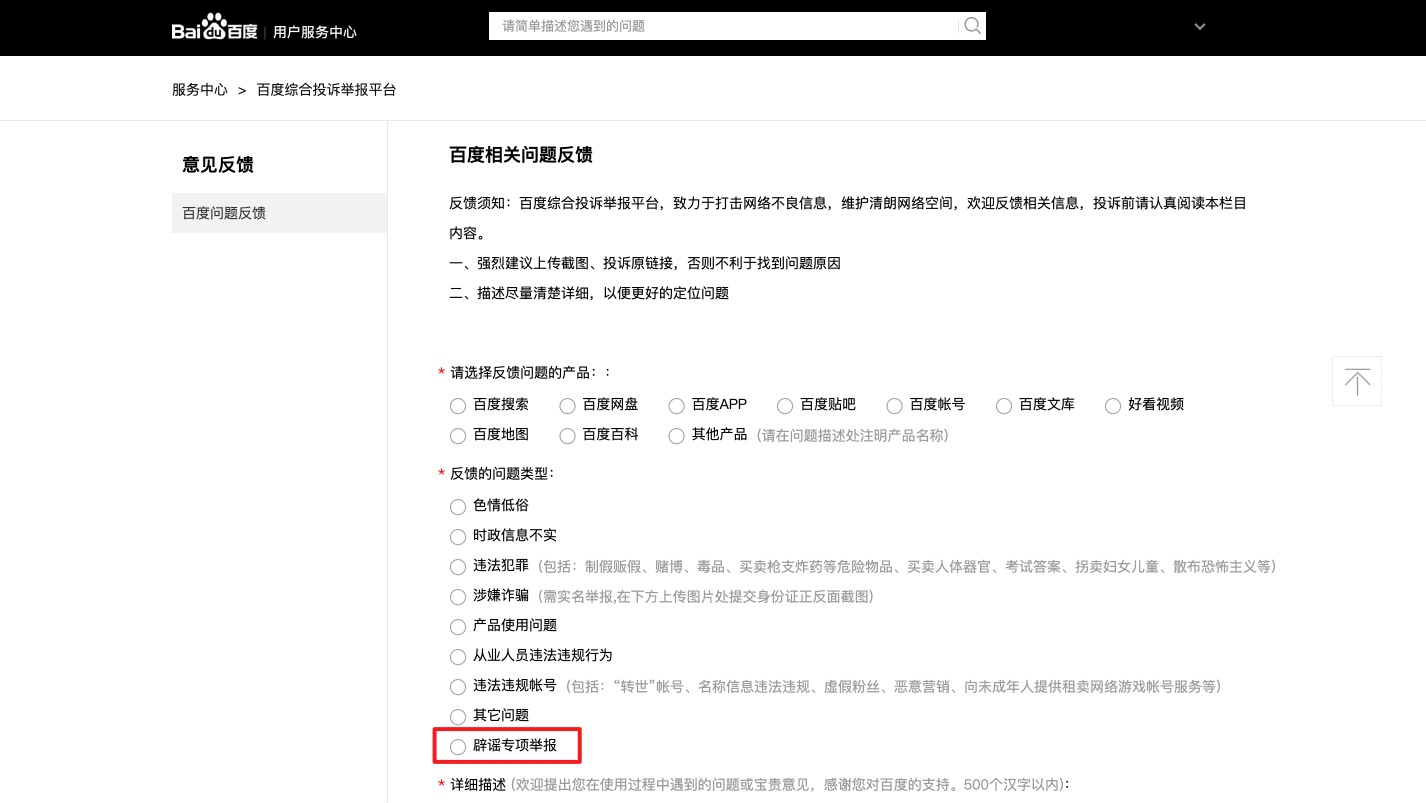Open 百度综合投诉举报平台 breadcrumb

327,90
